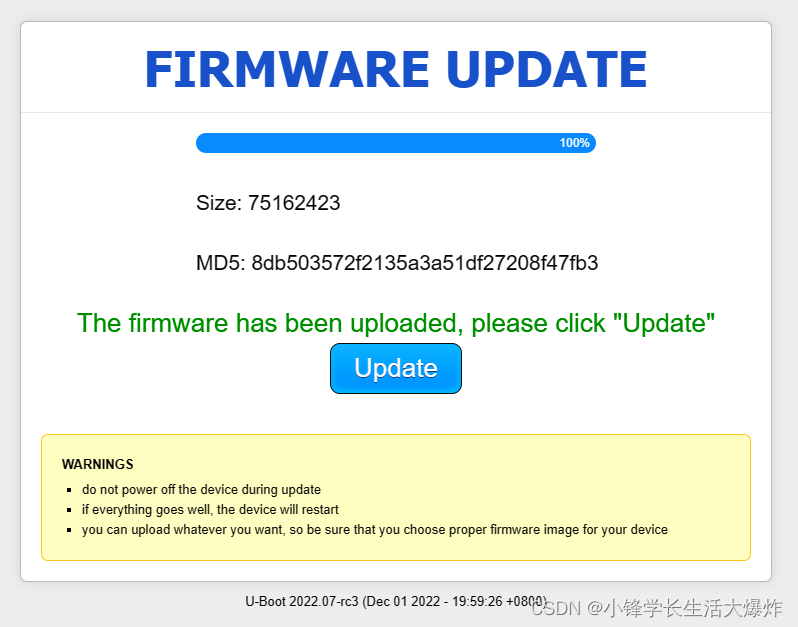Click the green firmware uploaded message
The image size is (798, 627).
(395, 323)
